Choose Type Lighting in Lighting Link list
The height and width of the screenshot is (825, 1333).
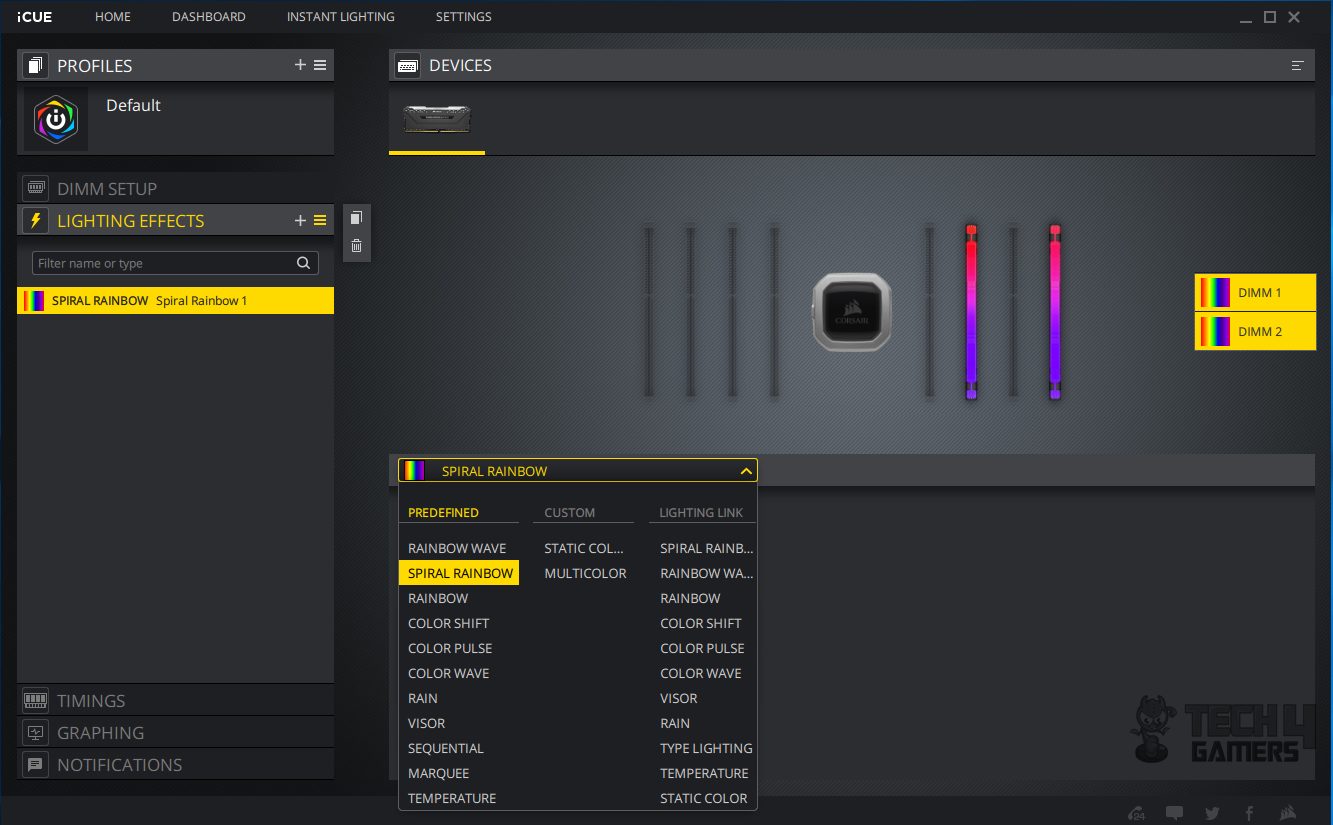(706, 748)
